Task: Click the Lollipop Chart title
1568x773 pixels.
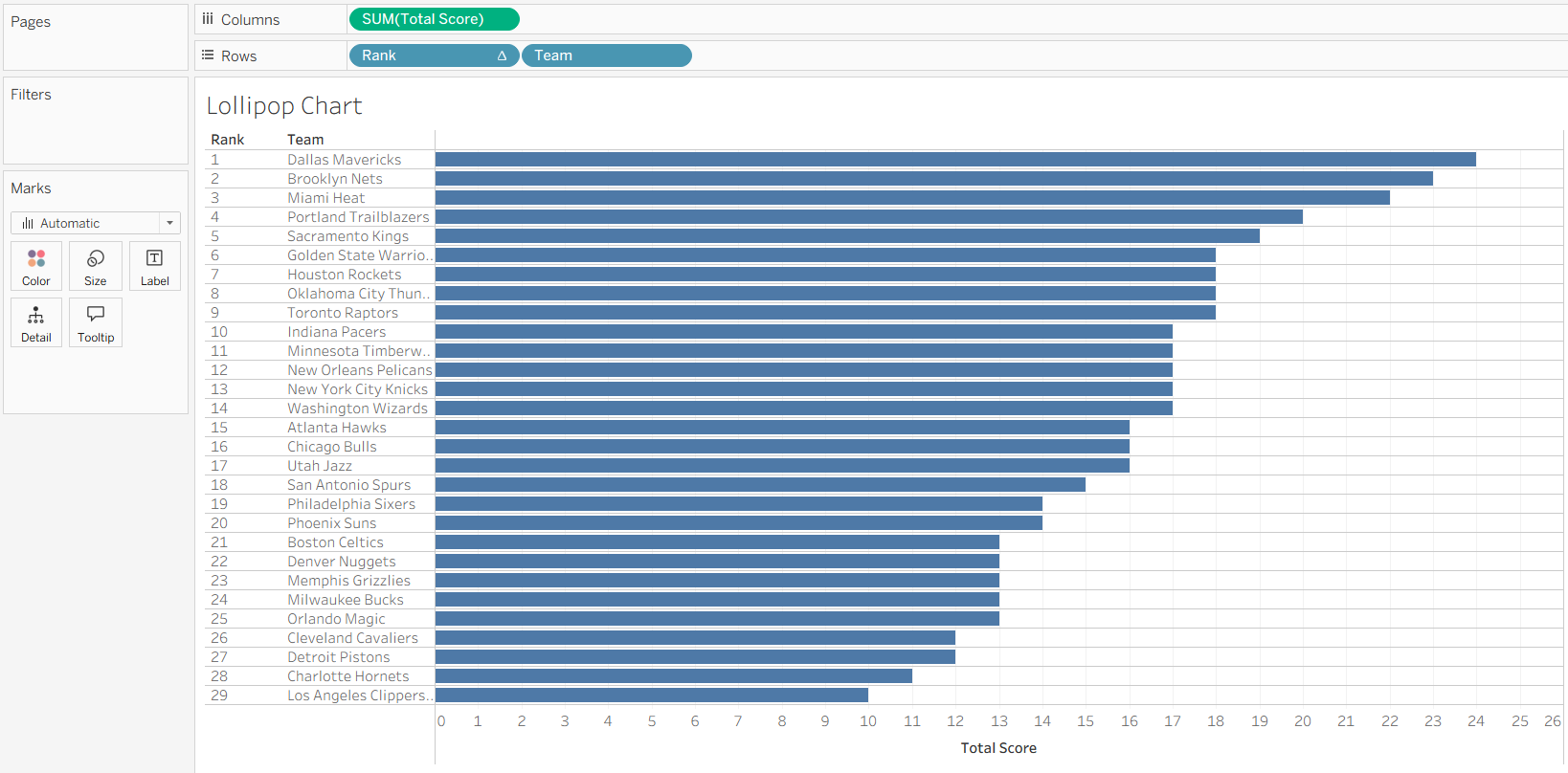Action: 284,105
